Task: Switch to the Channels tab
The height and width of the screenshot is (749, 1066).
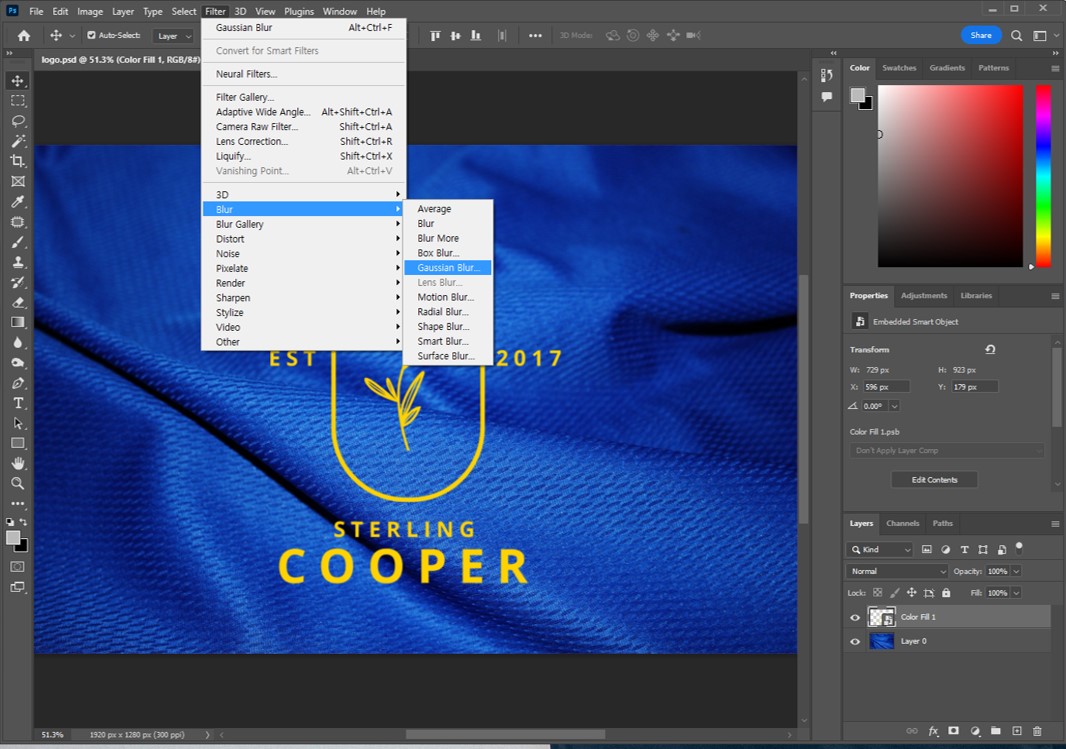Action: (x=902, y=523)
